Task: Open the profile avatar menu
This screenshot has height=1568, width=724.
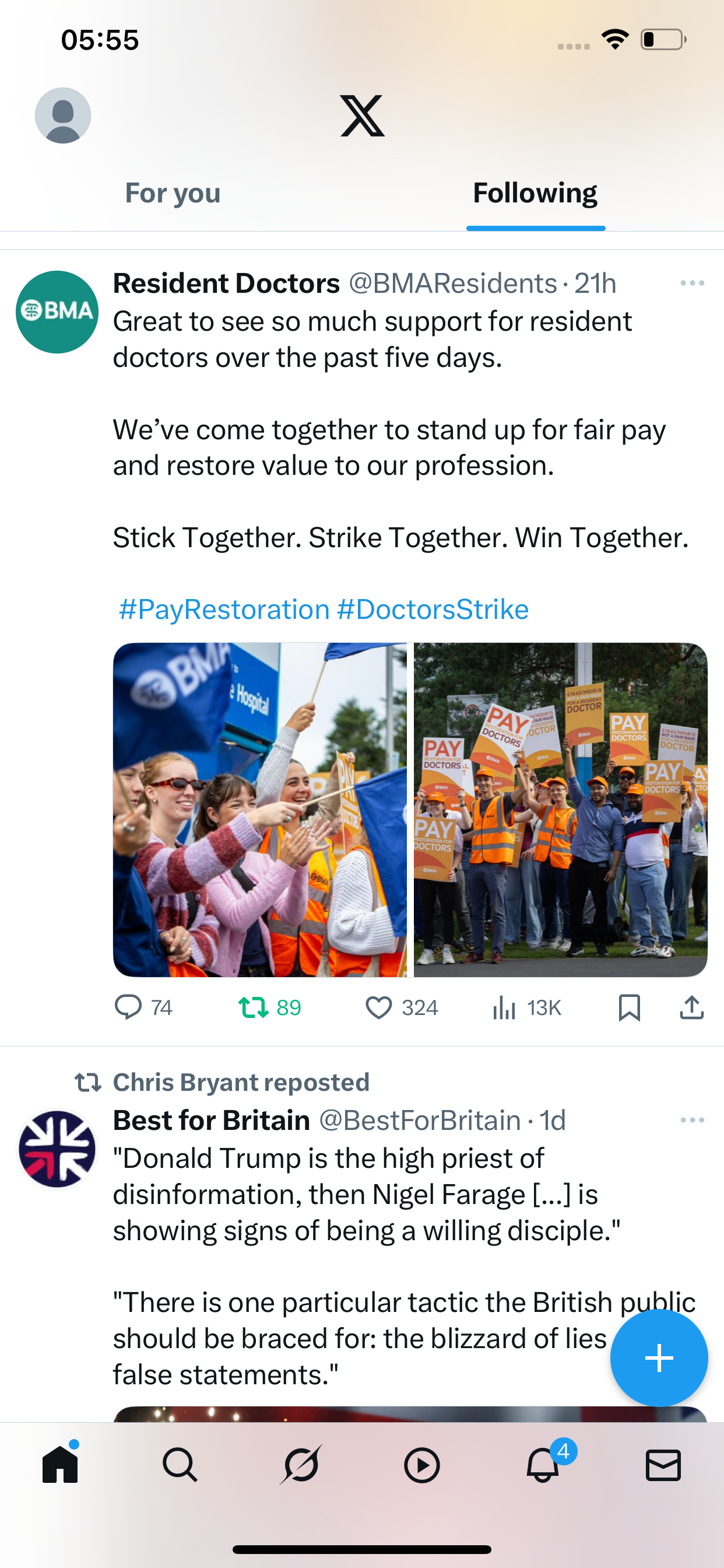Action: pyautogui.click(x=63, y=116)
